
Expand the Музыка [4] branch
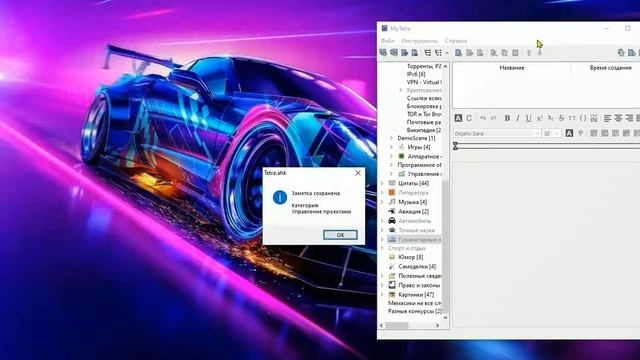382,202
